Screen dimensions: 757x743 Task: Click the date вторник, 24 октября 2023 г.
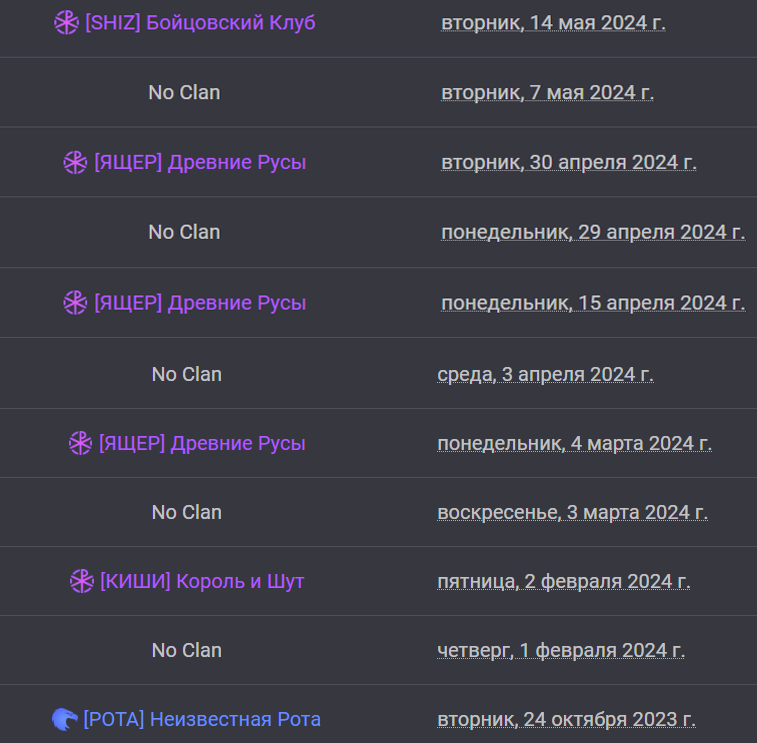pyautogui.click(x=566, y=719)
